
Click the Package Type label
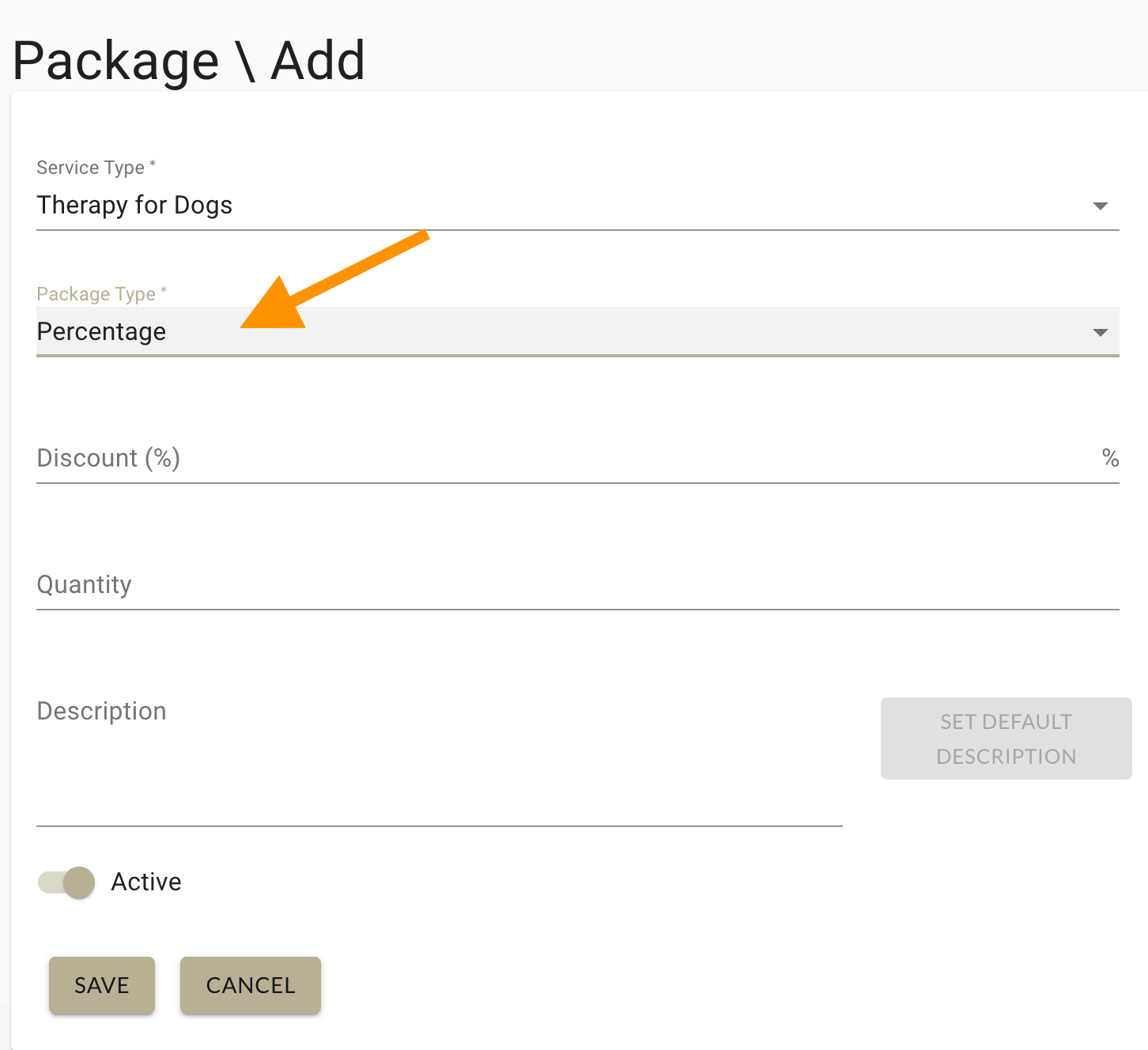tap(95, 293)
